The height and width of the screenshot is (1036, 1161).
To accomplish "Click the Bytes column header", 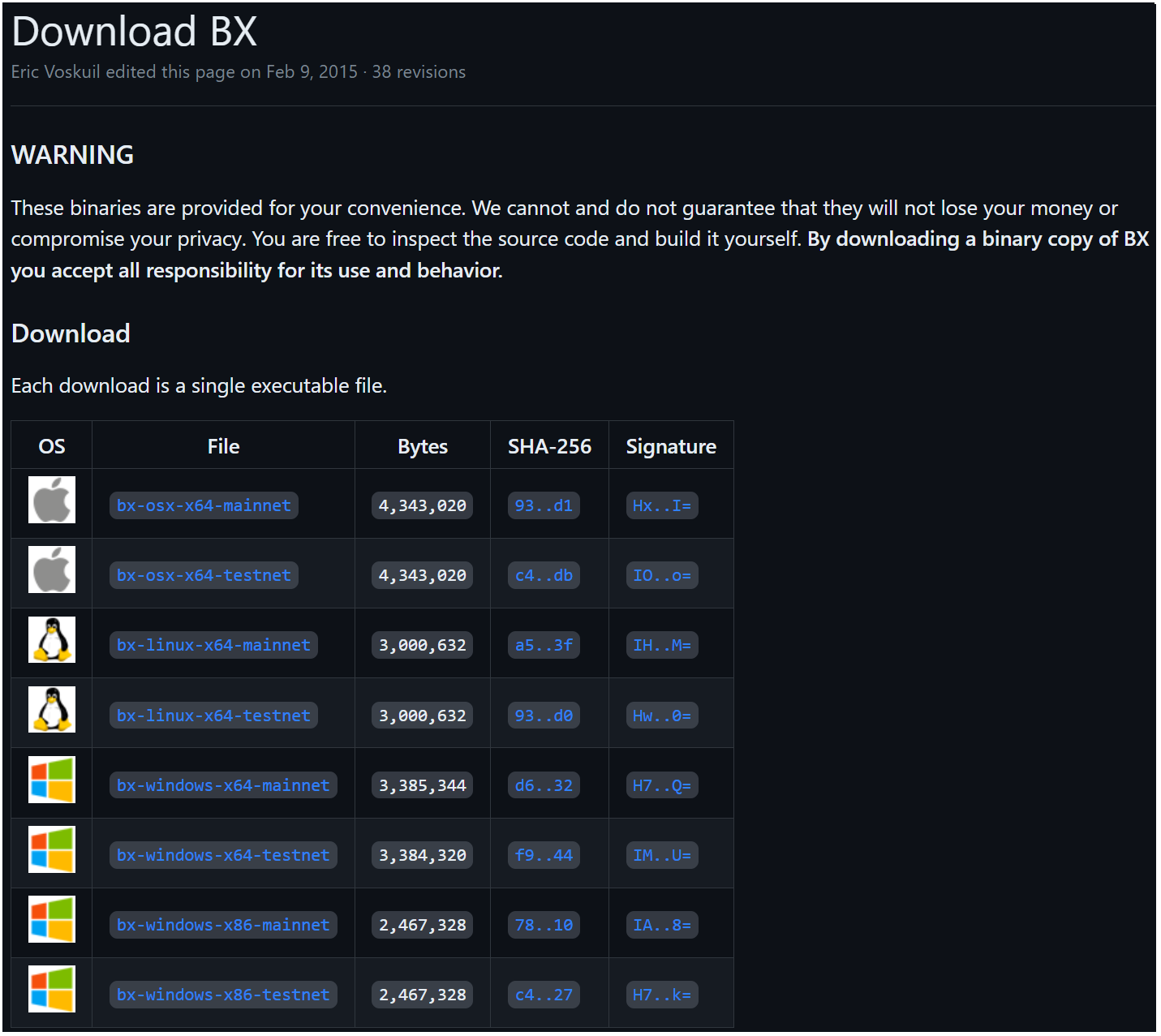I will coord(423,447).
